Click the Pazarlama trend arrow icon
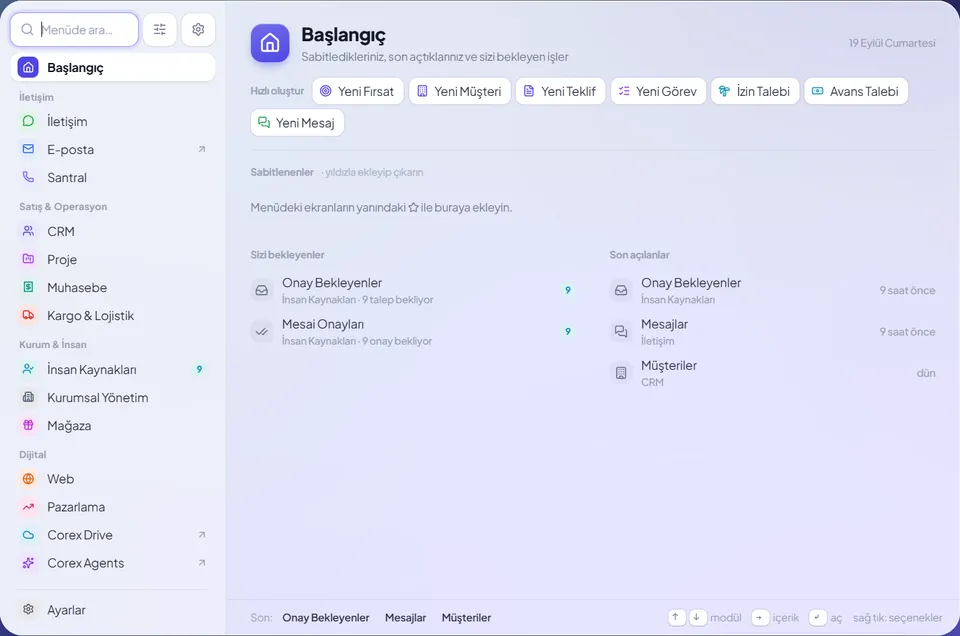The image size is (960, 636). click(x=28, y=507)
